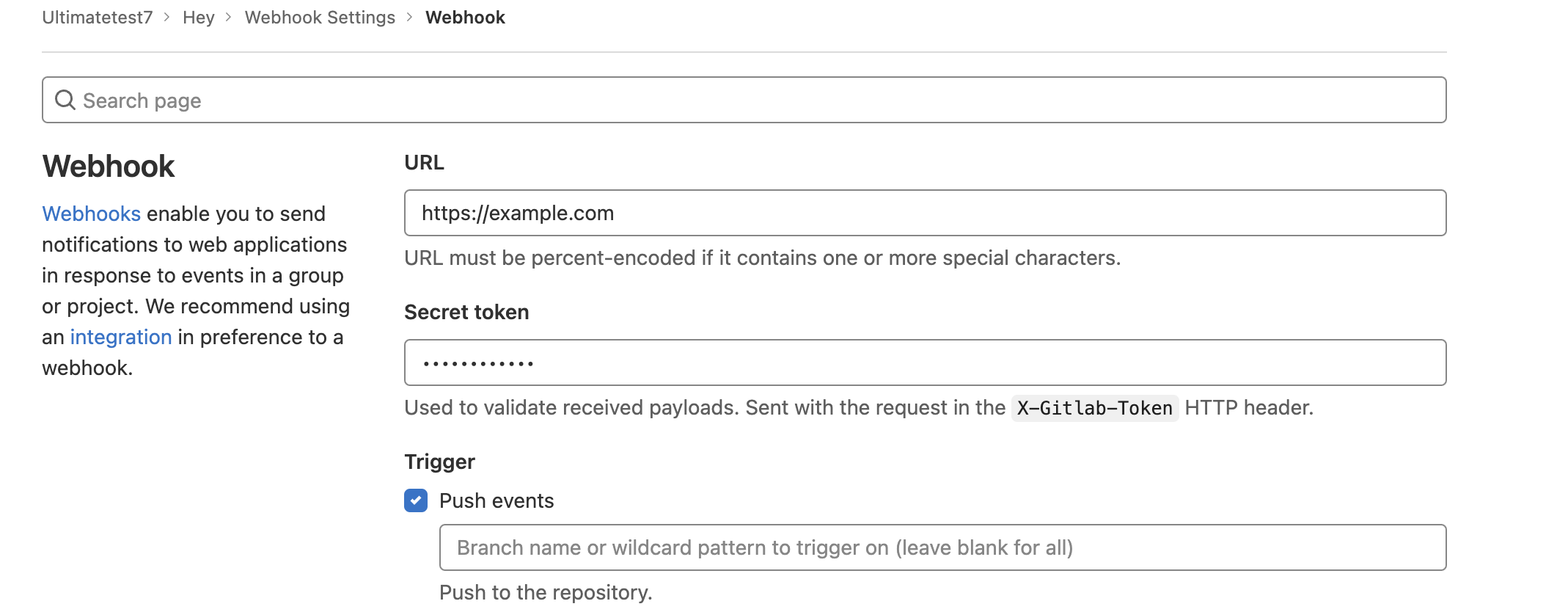
Task: Click the chevron after Ultimatetest7 breadcrumb
Action: click(167, 17)
